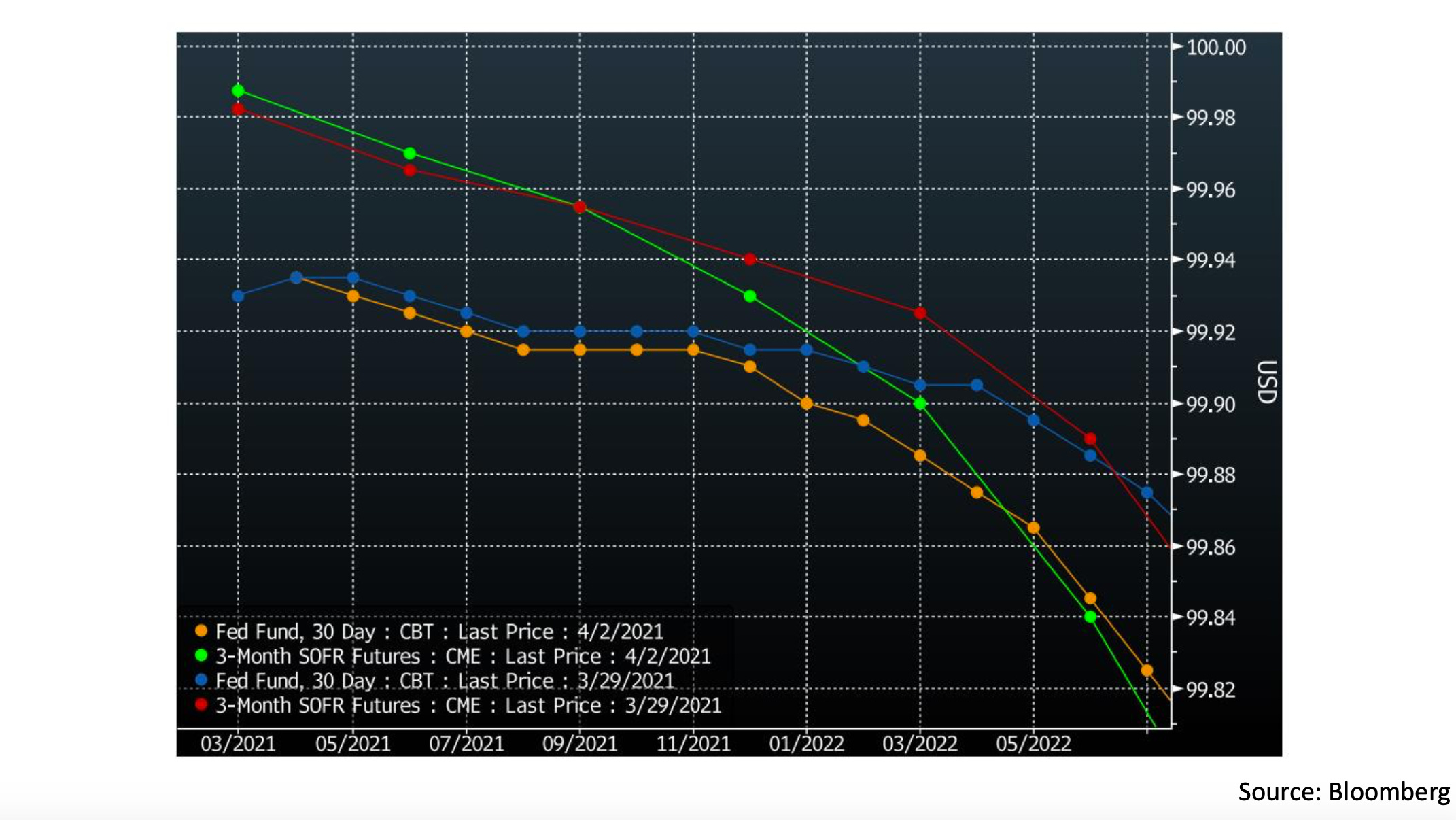1456x820 pixels.
Task: Click the 'Source: Bloomberg' caption
Action: click(x=1344, y=792)
